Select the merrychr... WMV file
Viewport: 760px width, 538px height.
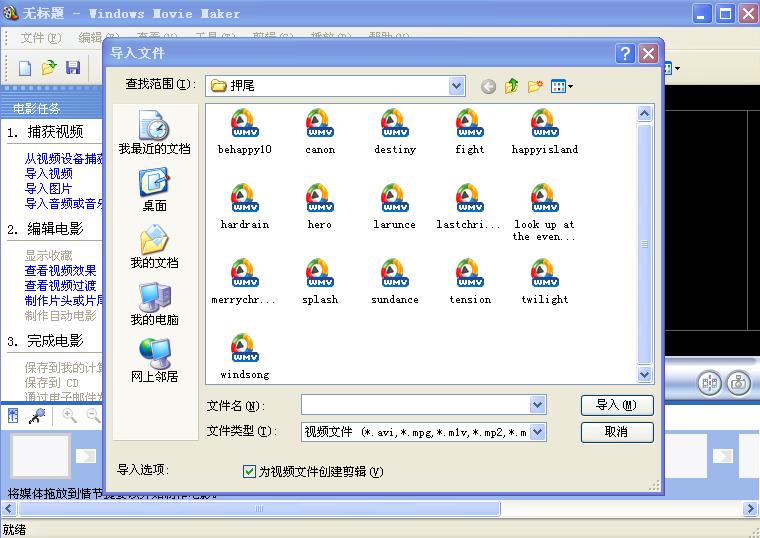[244, 282]
